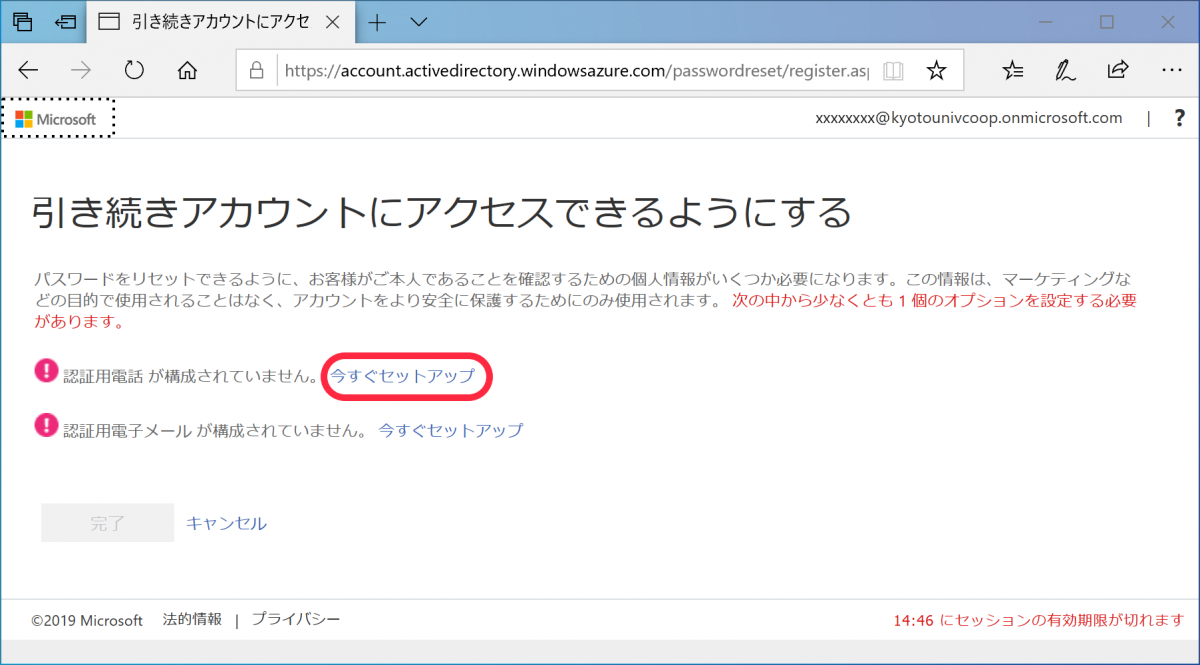1200x665 pixels.
Task: Open the Settings and more menu
Action: tap(1171, 70)
